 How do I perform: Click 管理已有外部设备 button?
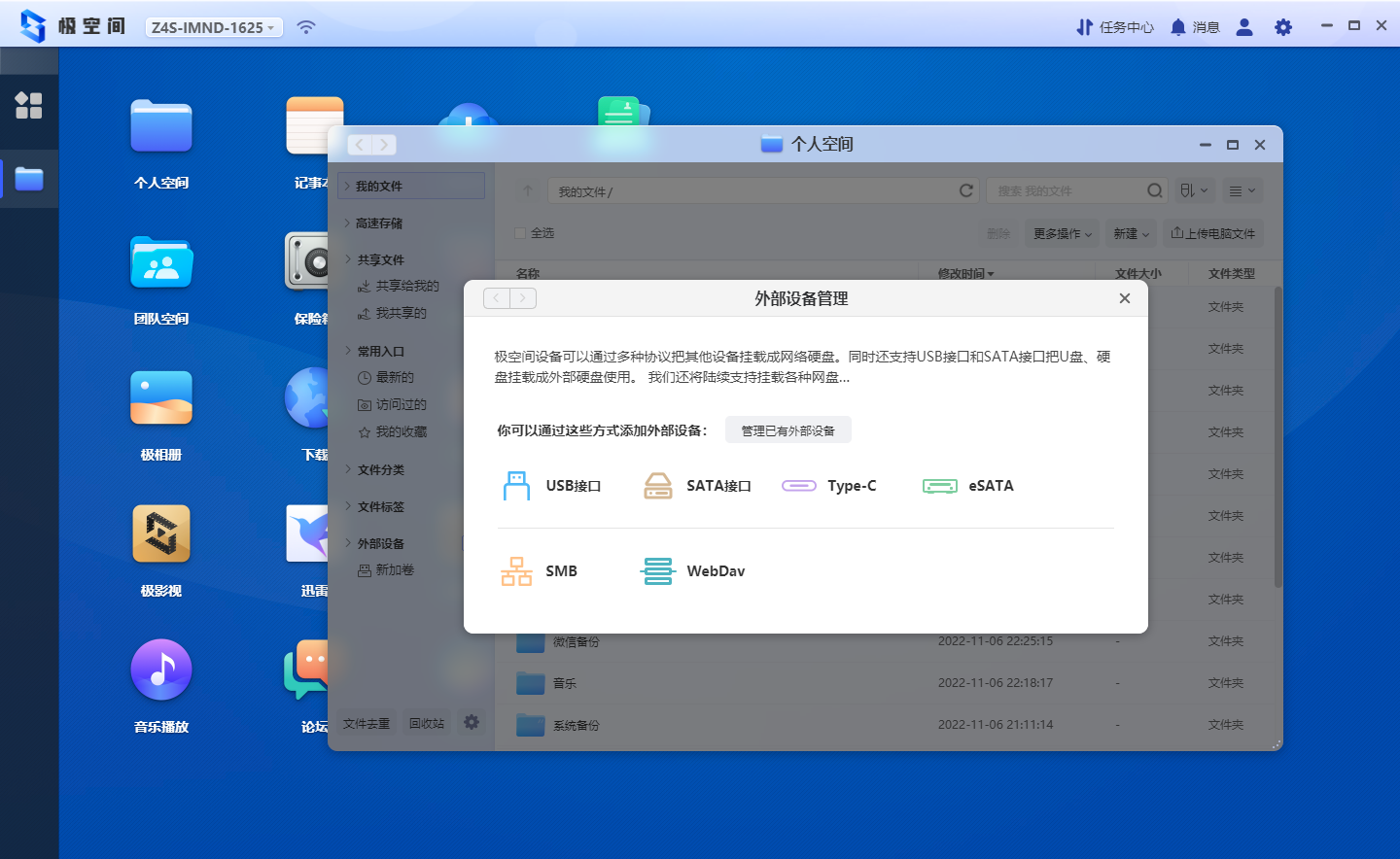pos(788,430)
